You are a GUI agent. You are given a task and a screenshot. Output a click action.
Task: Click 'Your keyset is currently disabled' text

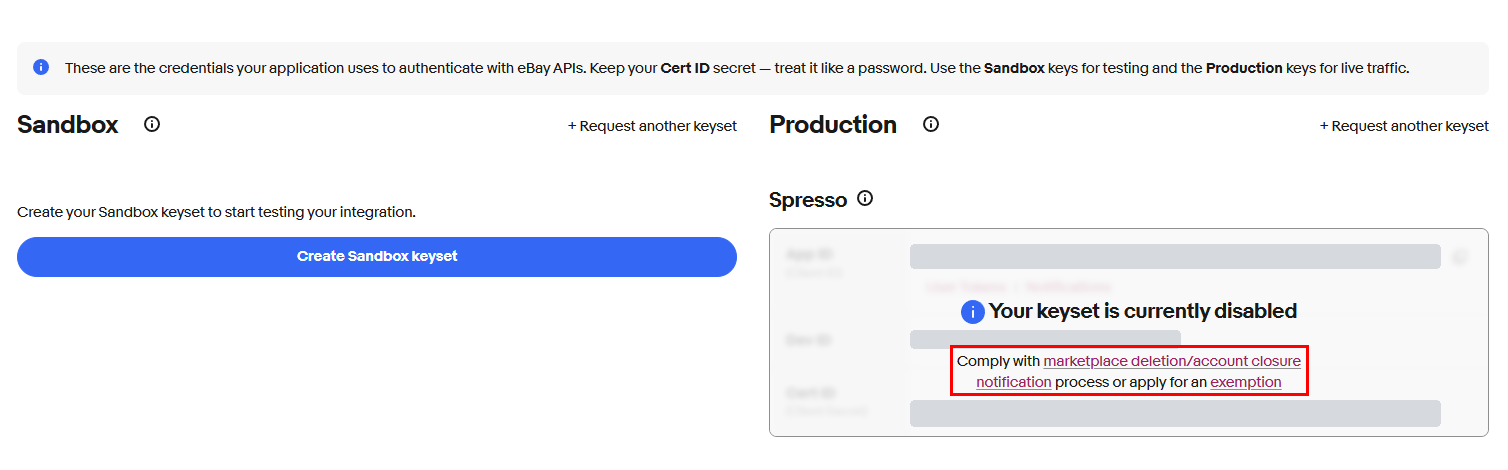tap(1143, 311)
